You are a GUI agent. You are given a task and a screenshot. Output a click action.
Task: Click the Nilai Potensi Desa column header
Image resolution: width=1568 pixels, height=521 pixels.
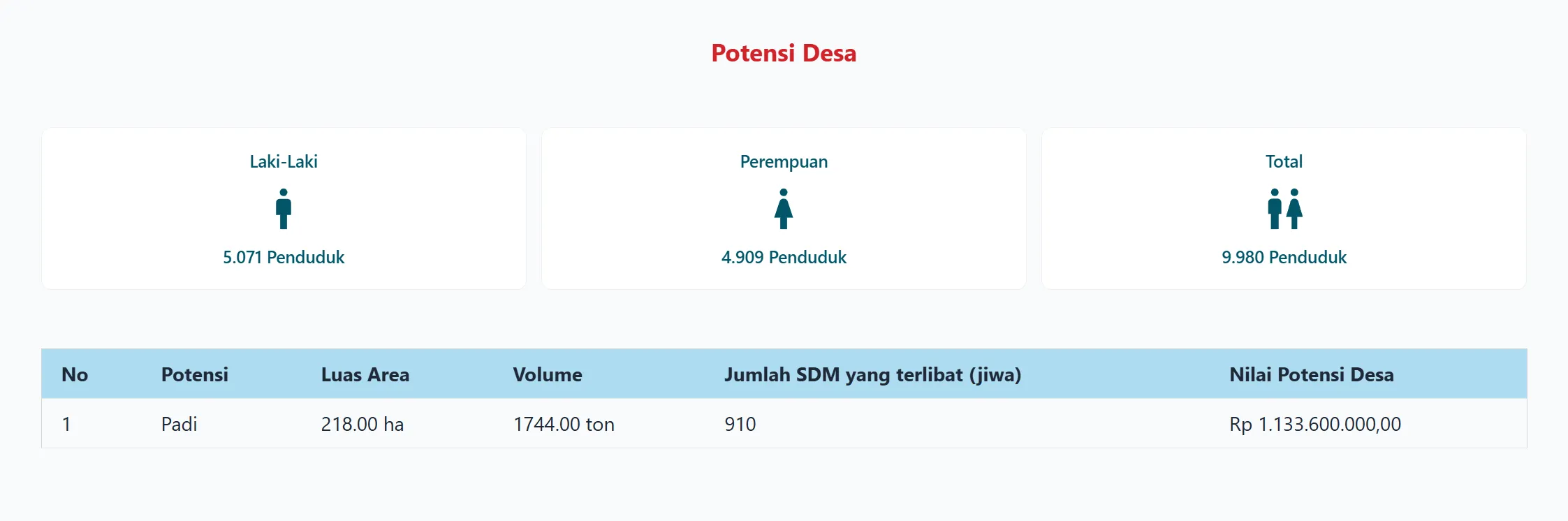click(x=1311, y=374)
